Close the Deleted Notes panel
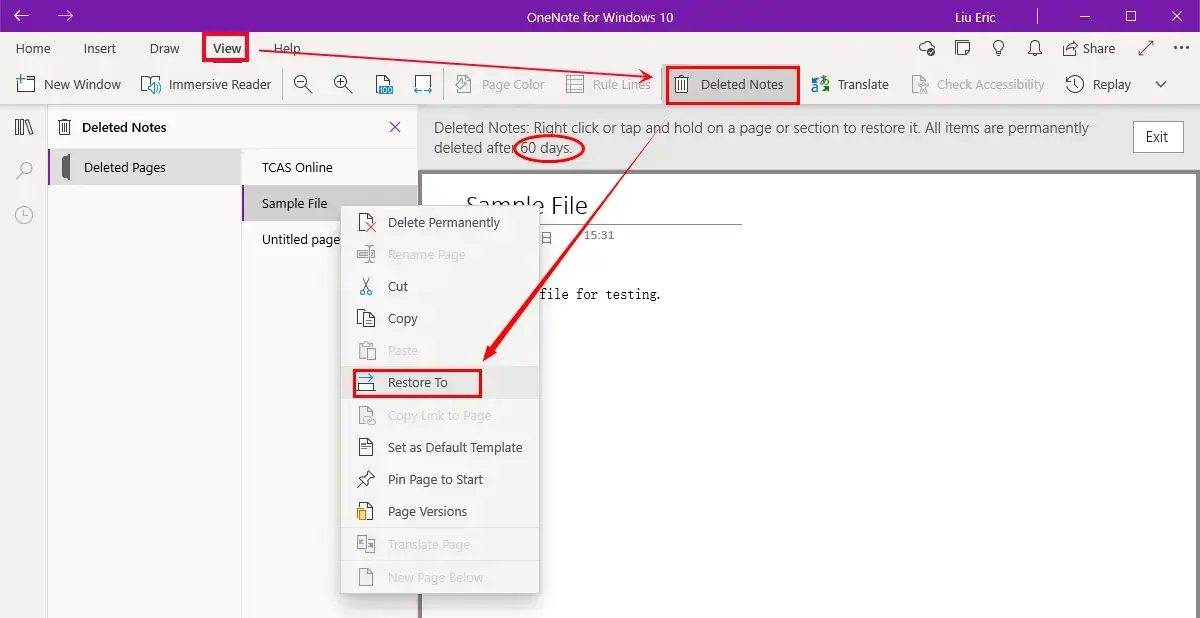This screenshot has width=1200, height=618. [395, 127]
